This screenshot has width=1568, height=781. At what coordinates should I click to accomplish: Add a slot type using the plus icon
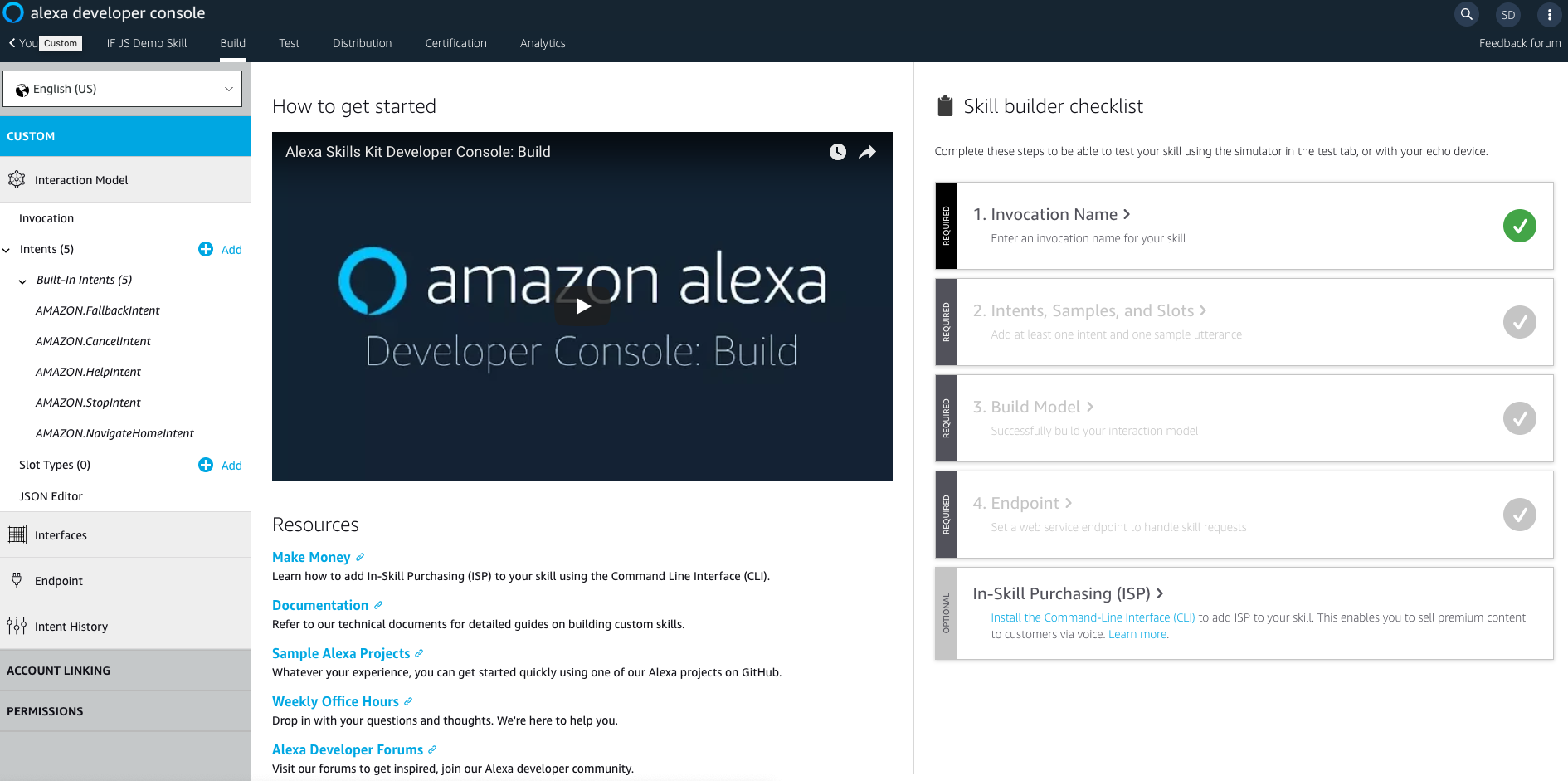pyautogui.click(x=205, y=465)
